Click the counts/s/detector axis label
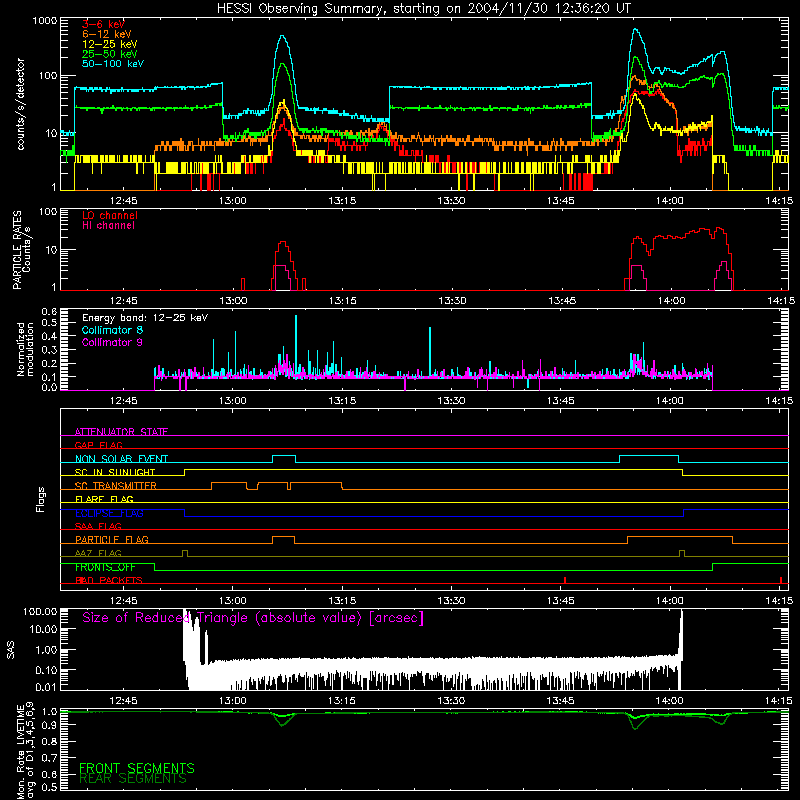 pyautogui.click(x=20, y=104)
